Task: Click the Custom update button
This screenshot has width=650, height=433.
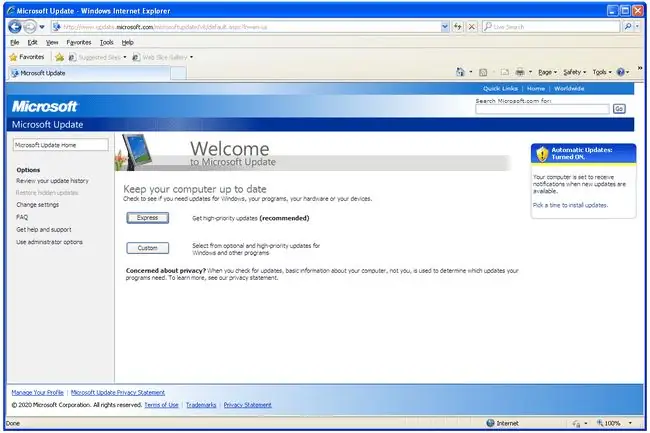Action: 148,248
